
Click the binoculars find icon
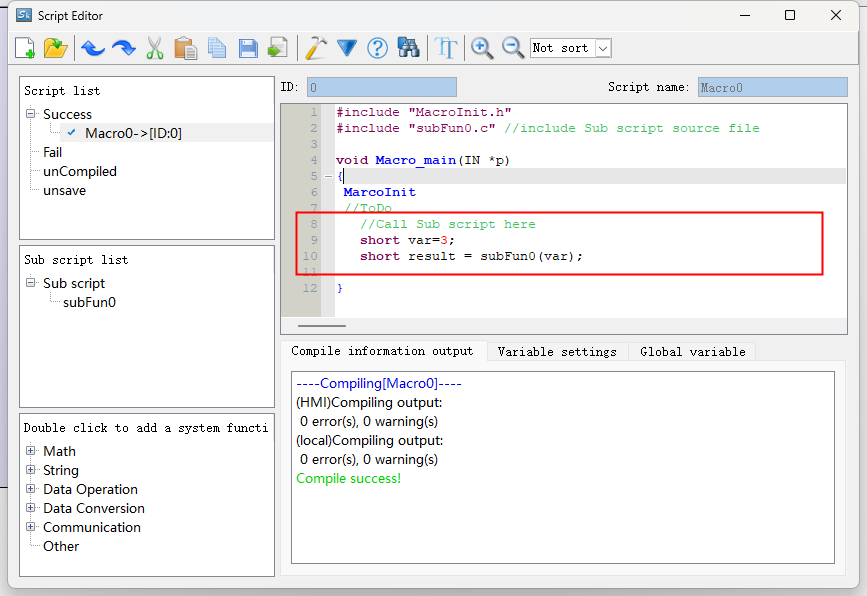pyautogui.click(x=408, y=48)
